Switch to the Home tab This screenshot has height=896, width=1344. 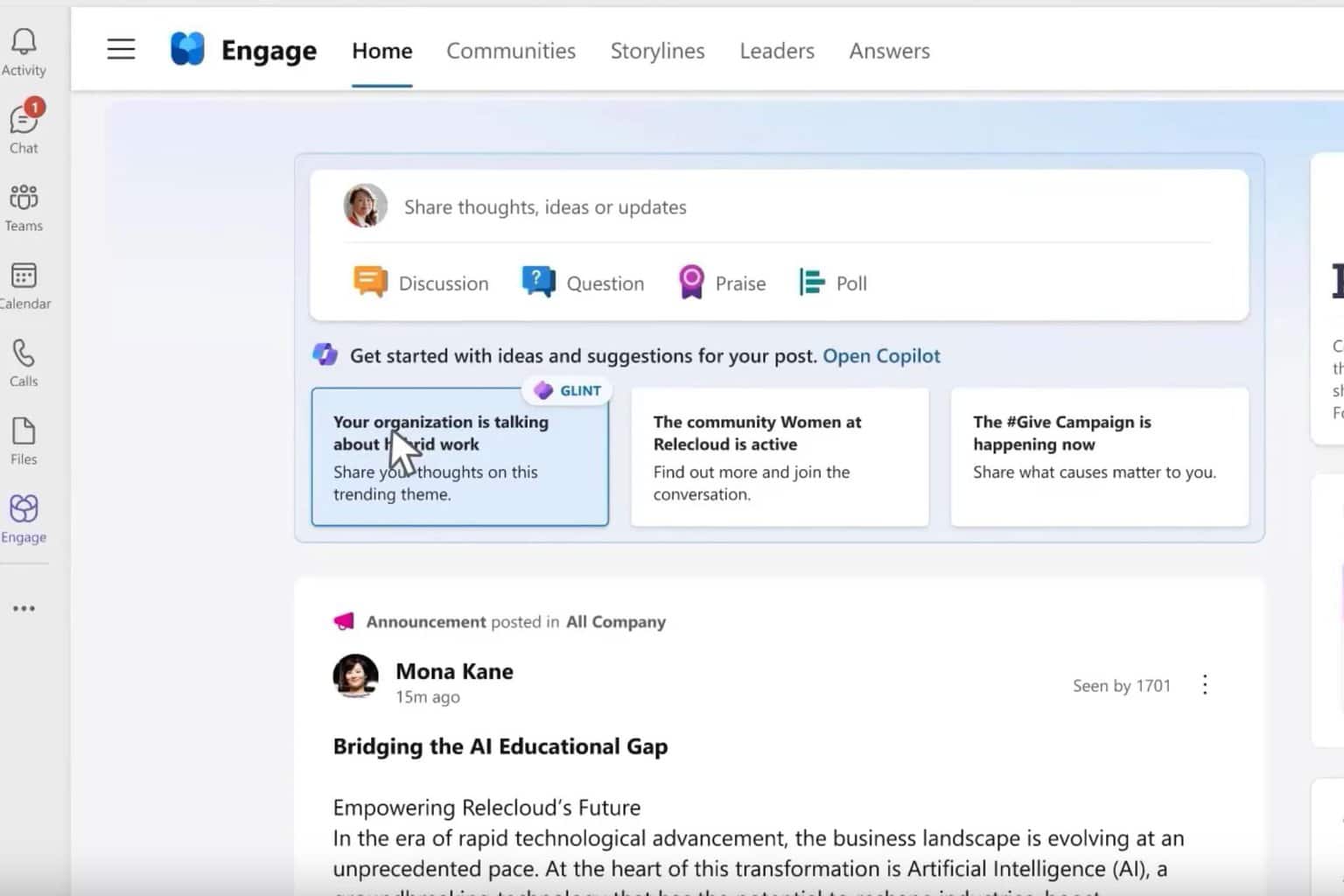[381, 51]
